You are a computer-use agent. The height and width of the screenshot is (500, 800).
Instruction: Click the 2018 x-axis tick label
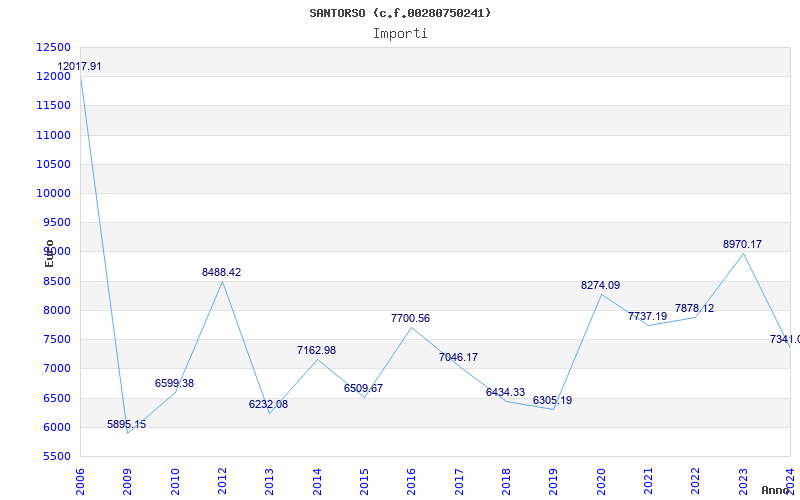click(x=506, y=482)
